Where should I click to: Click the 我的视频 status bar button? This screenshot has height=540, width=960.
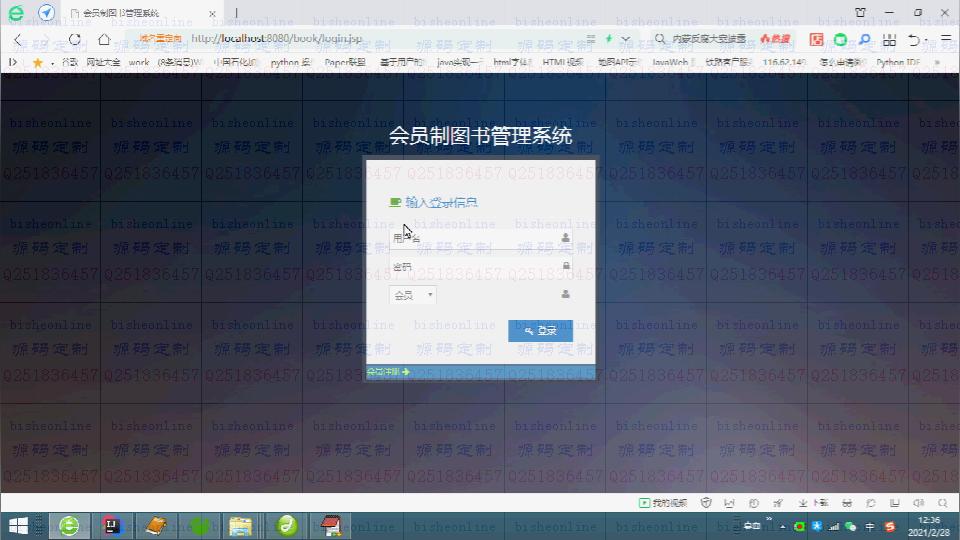click(x=663, y=503)
